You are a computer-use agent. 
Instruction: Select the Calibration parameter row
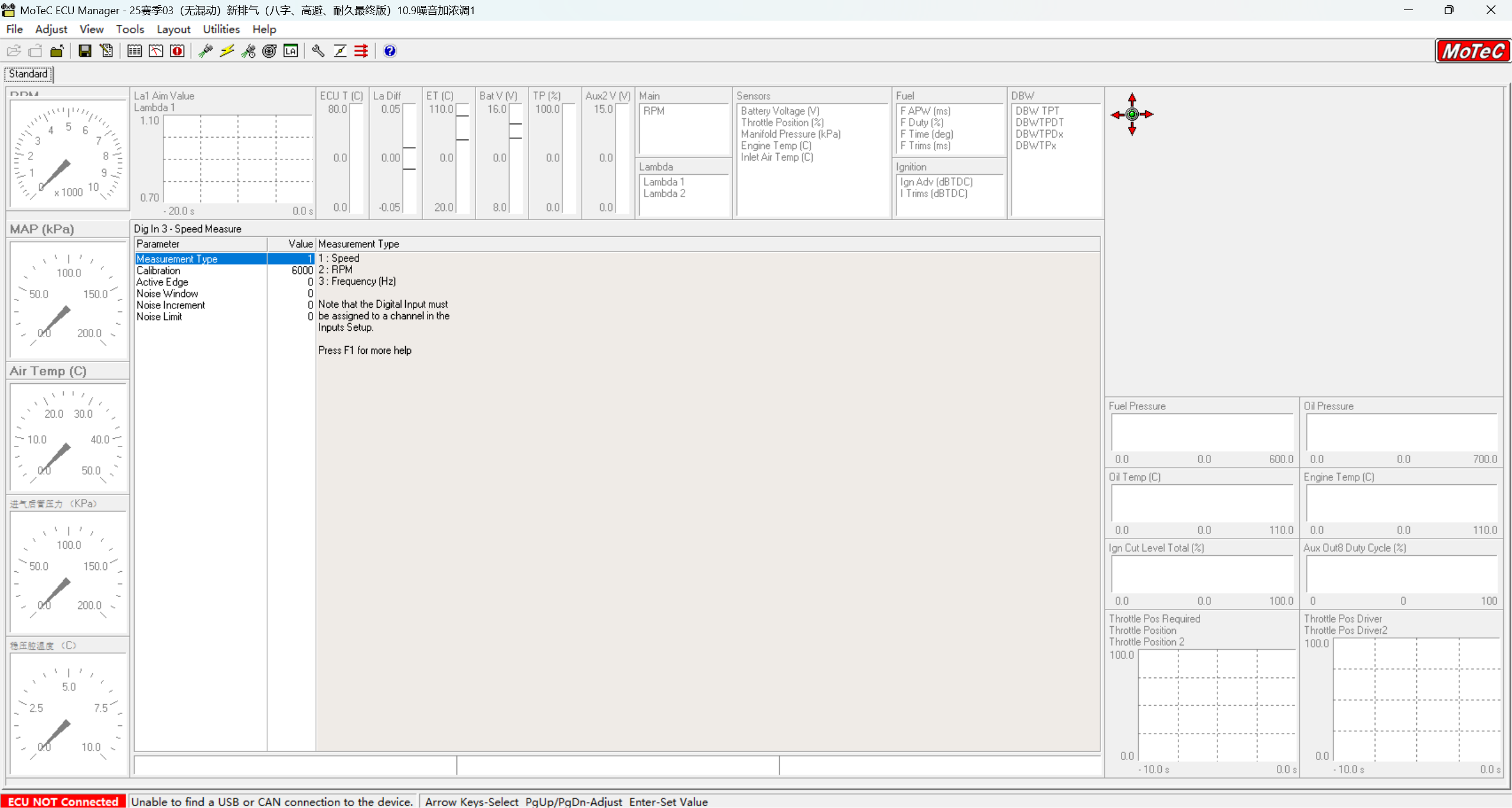pyautogui.click(x=201, y=271)
